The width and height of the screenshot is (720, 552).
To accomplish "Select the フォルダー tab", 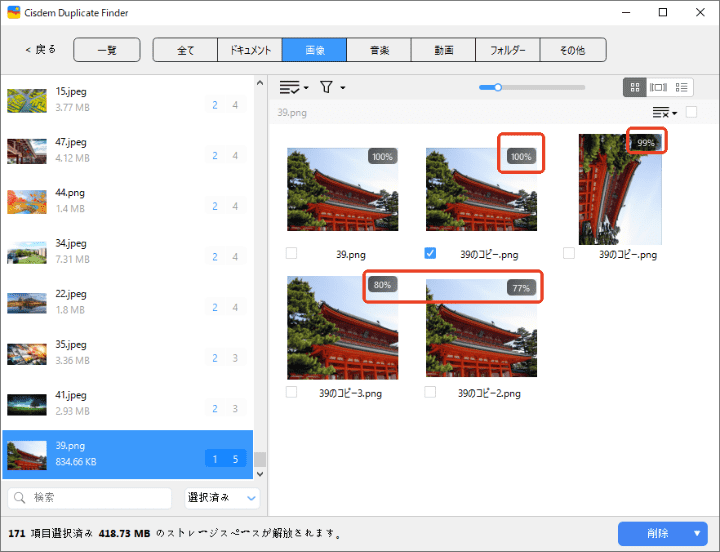I will 507,50.
